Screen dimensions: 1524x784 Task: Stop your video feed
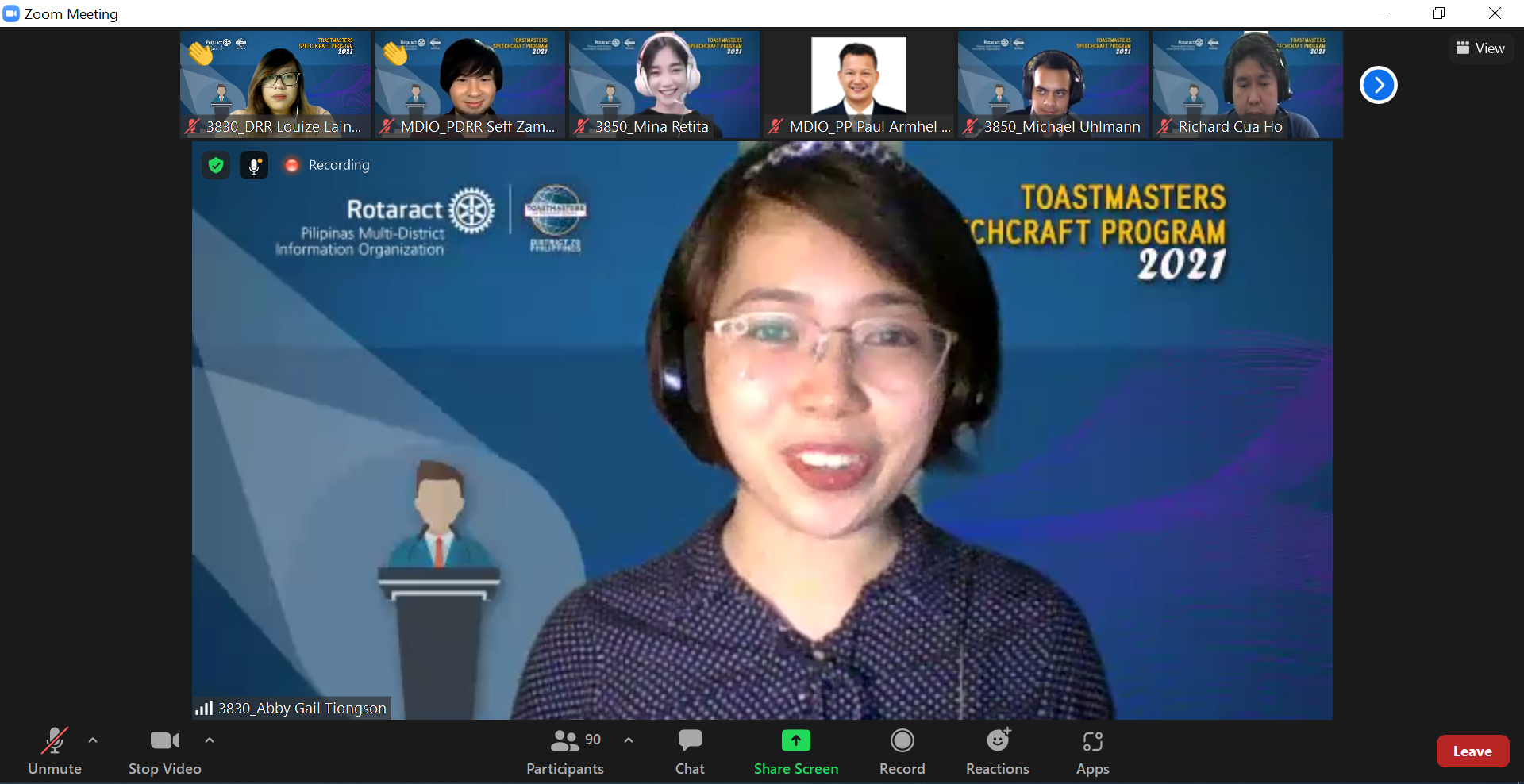click(x=164, y=751)
